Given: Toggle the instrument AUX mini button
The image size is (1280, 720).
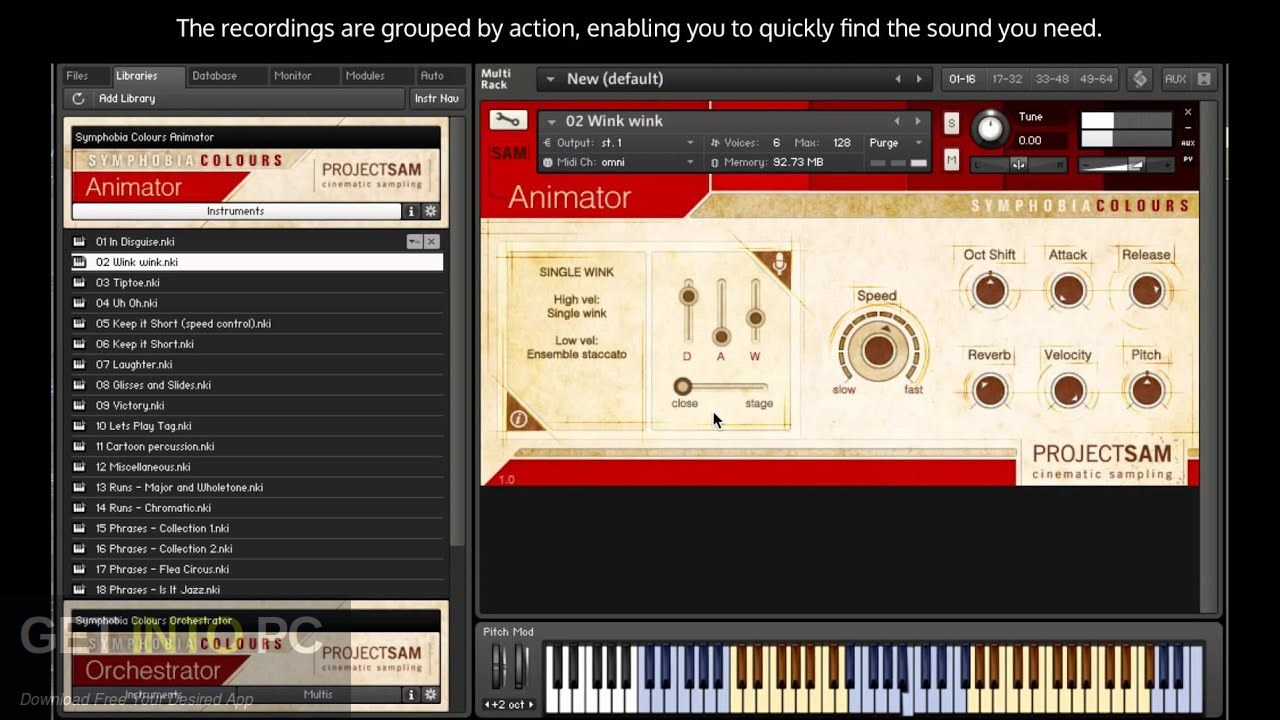Looking at the screenshot, I should [1188, 143].
